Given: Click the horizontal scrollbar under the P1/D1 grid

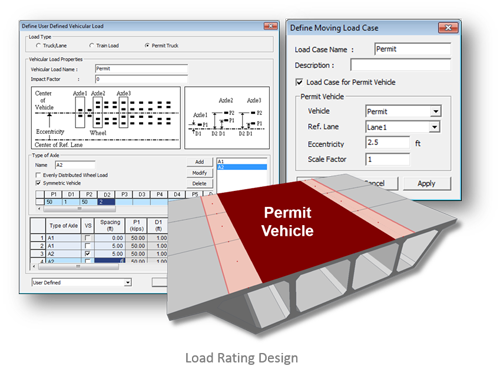Looking at the screenshot, I should coord(79,209).
